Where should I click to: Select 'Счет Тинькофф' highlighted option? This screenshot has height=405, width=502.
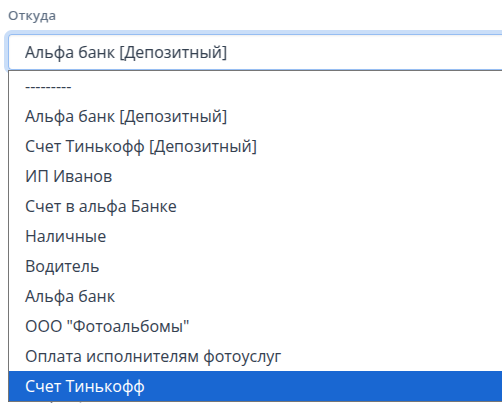(255, 386)
